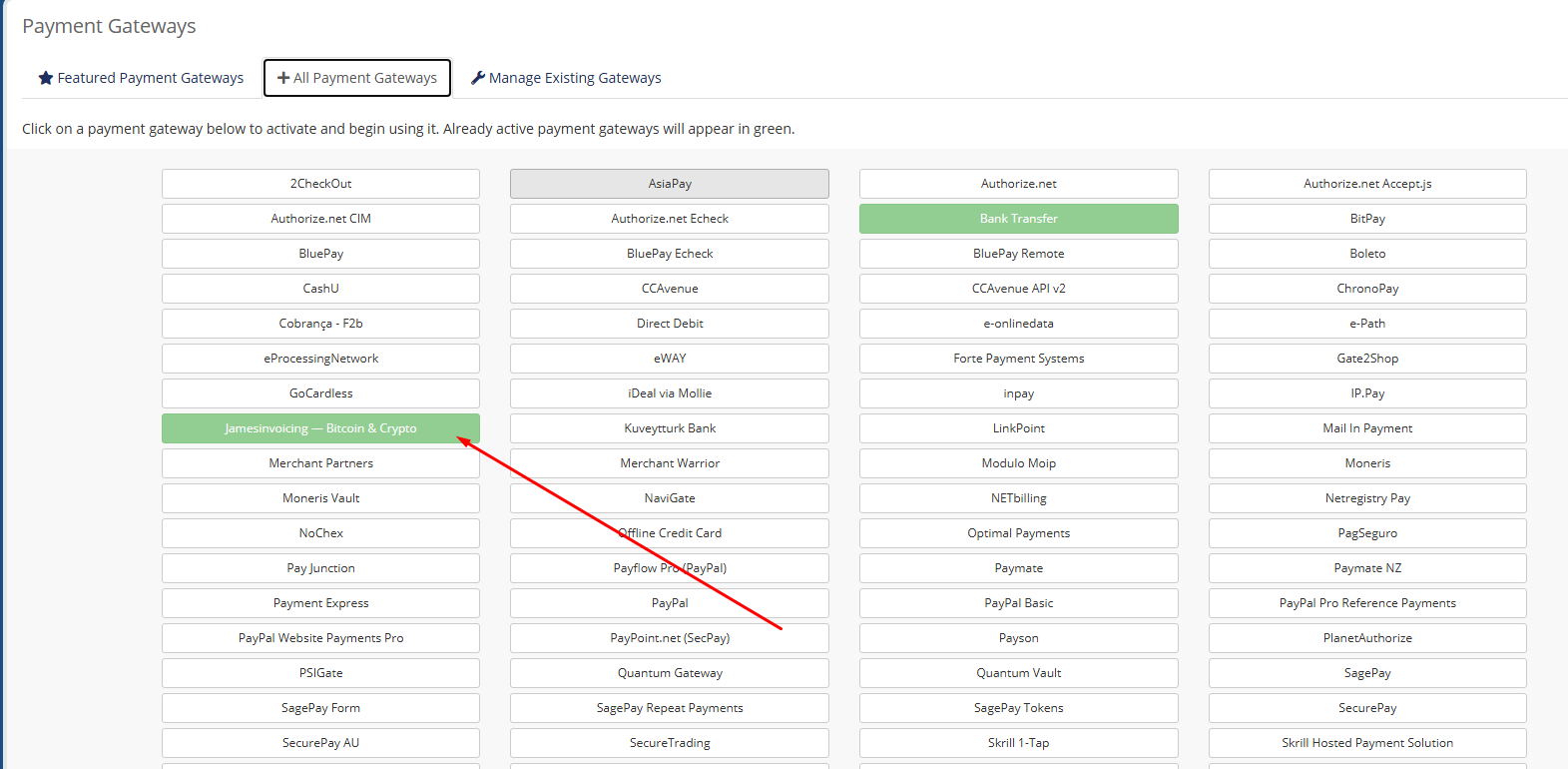The height and width of the screenshot is (769, 1568).
Task: Activate the AsiaPay gateway
Action: point(670,184)
